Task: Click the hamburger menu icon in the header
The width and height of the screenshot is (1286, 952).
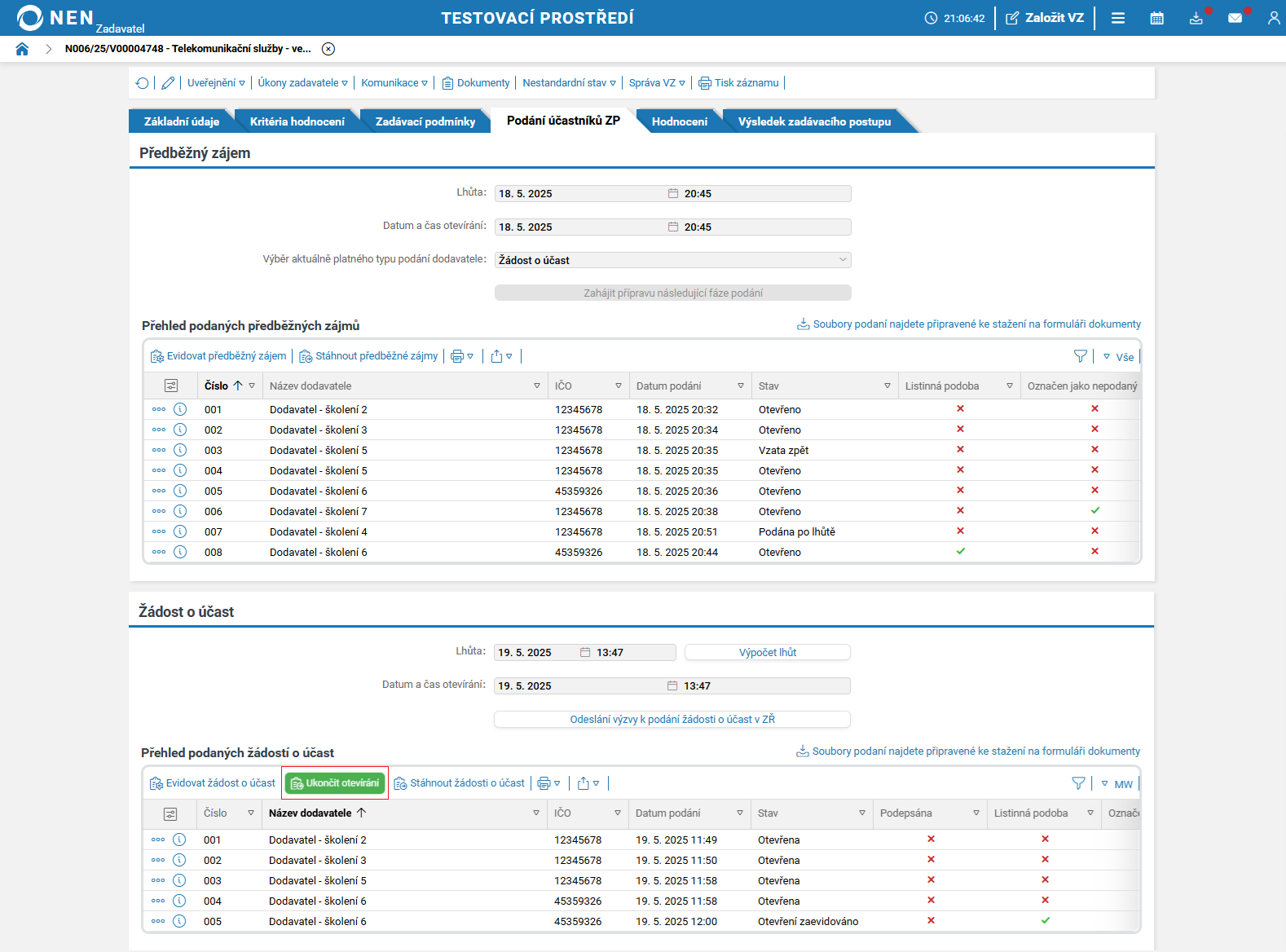Action: coord(1118,18)
